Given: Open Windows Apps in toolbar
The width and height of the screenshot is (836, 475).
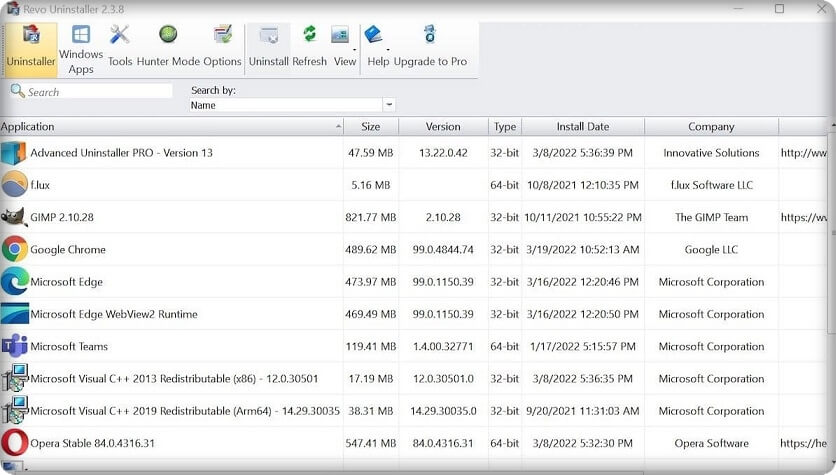Looking at the screenshot, I should tap(81, 50).
